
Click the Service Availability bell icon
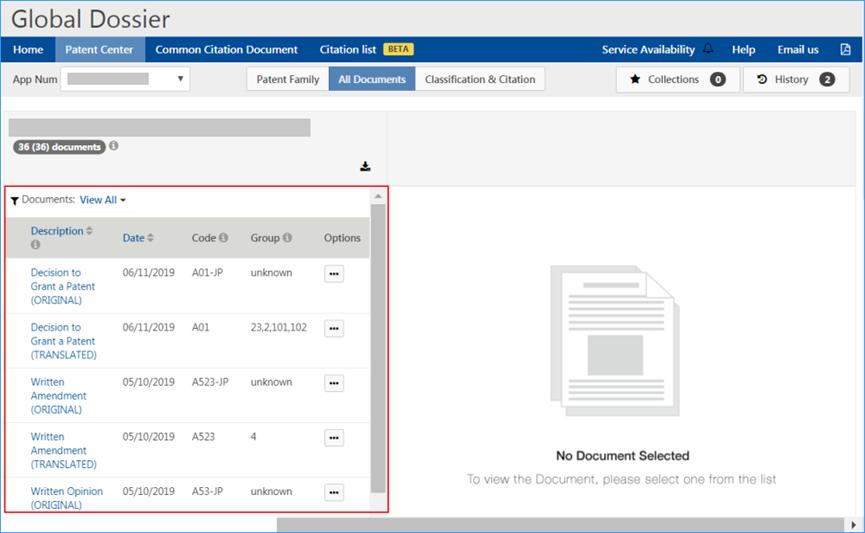708,49
